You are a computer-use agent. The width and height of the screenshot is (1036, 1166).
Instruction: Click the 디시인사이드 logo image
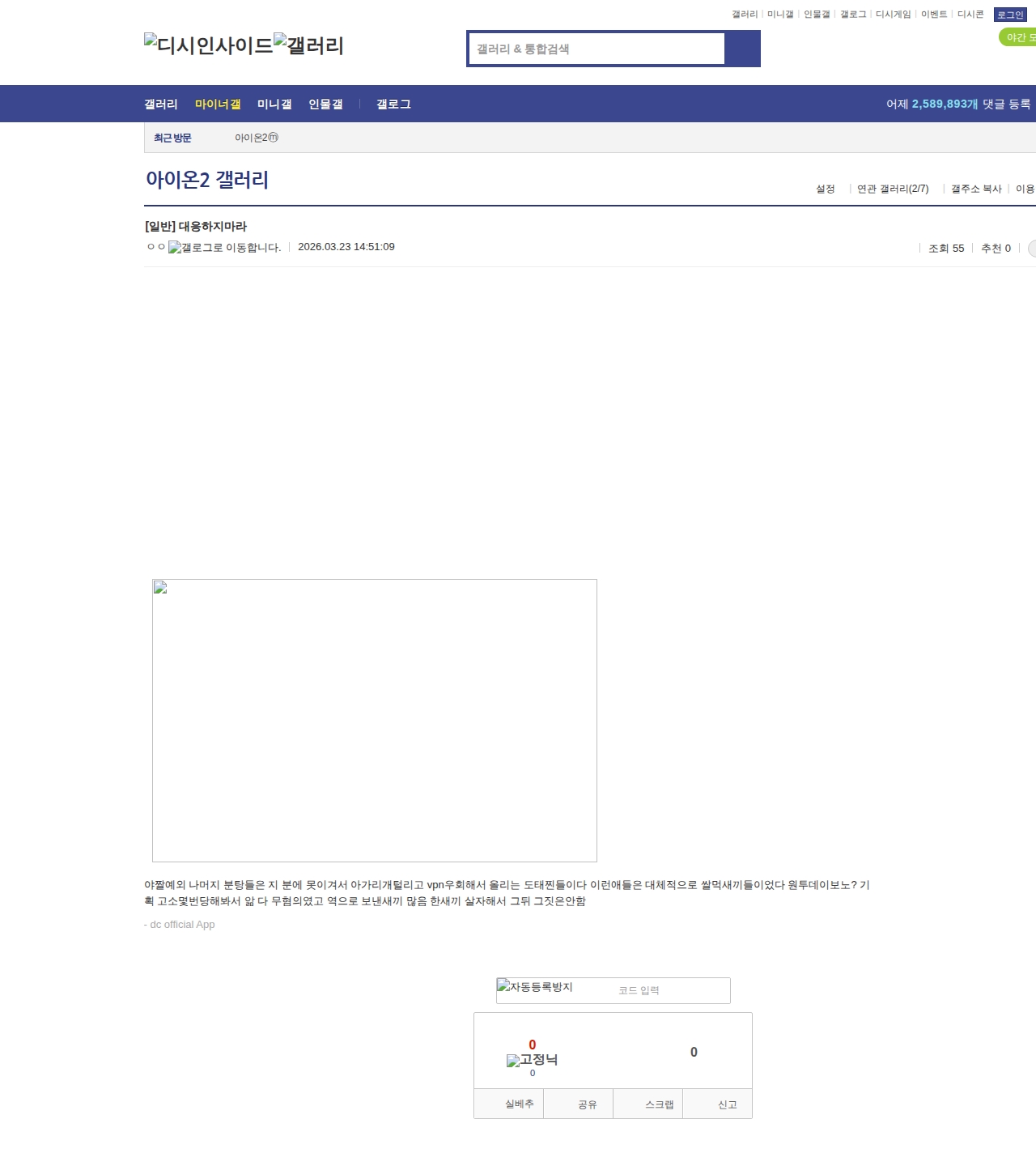[209, 45]
